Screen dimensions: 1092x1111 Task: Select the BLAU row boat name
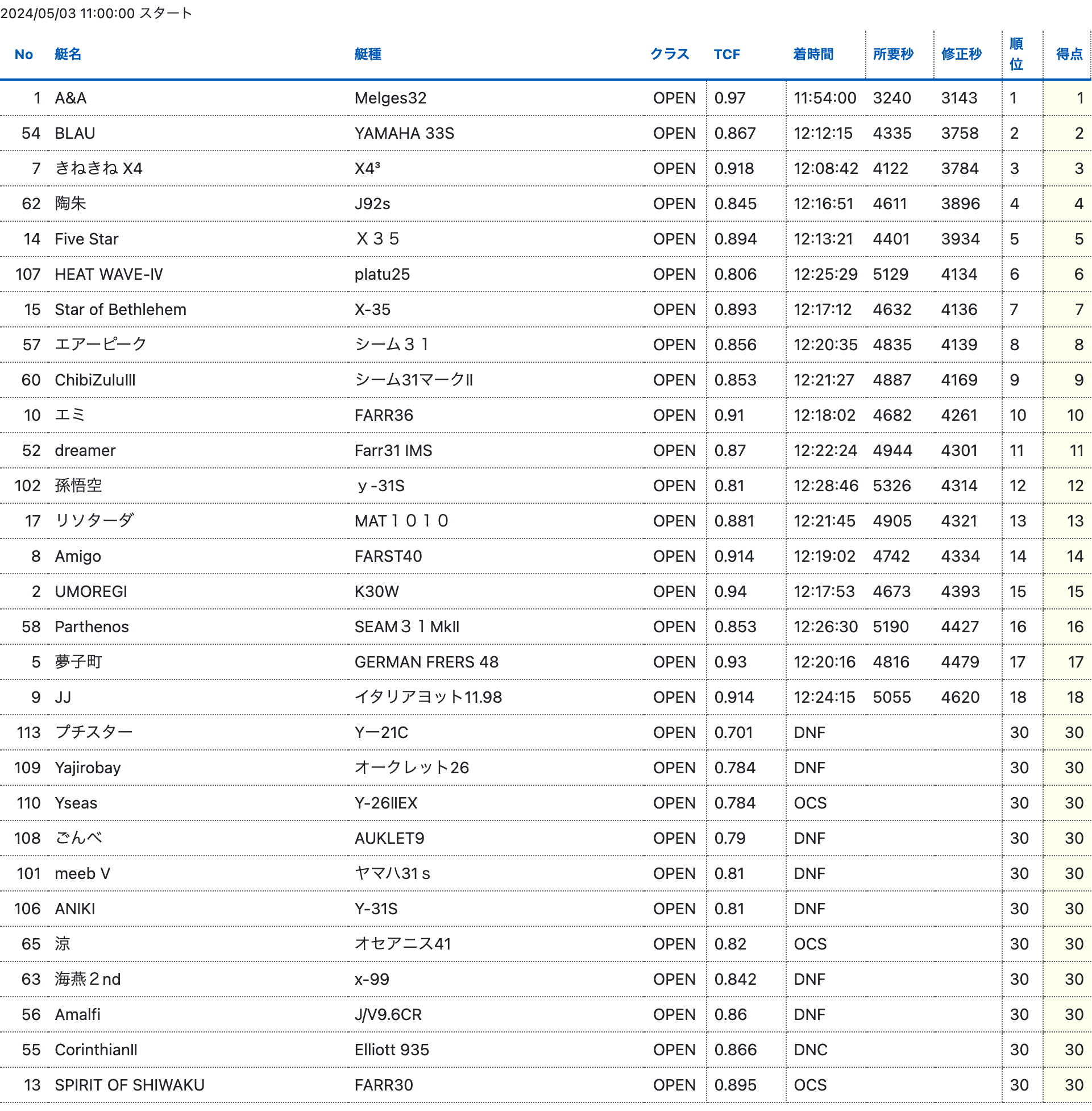tap(74, 134)
